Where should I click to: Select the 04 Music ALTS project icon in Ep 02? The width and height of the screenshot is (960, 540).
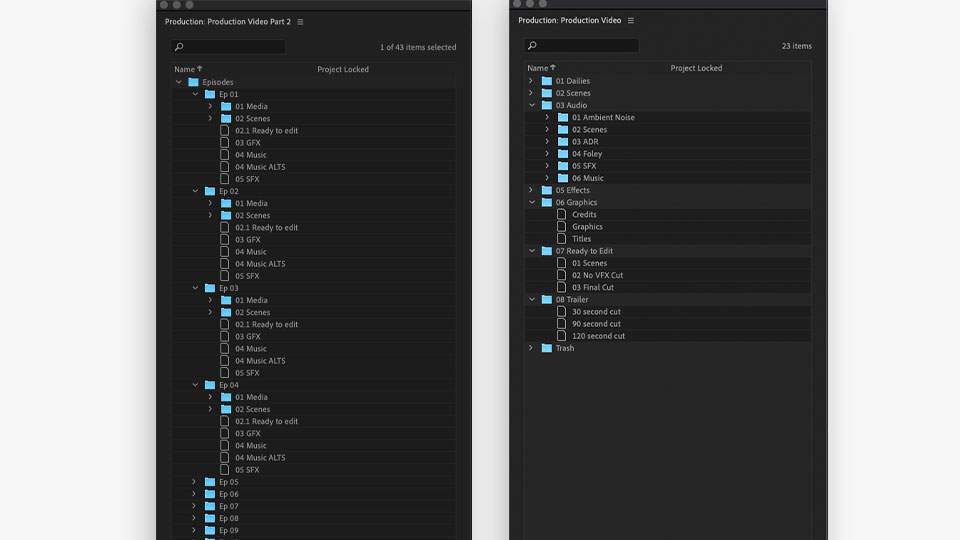(225, 264)
